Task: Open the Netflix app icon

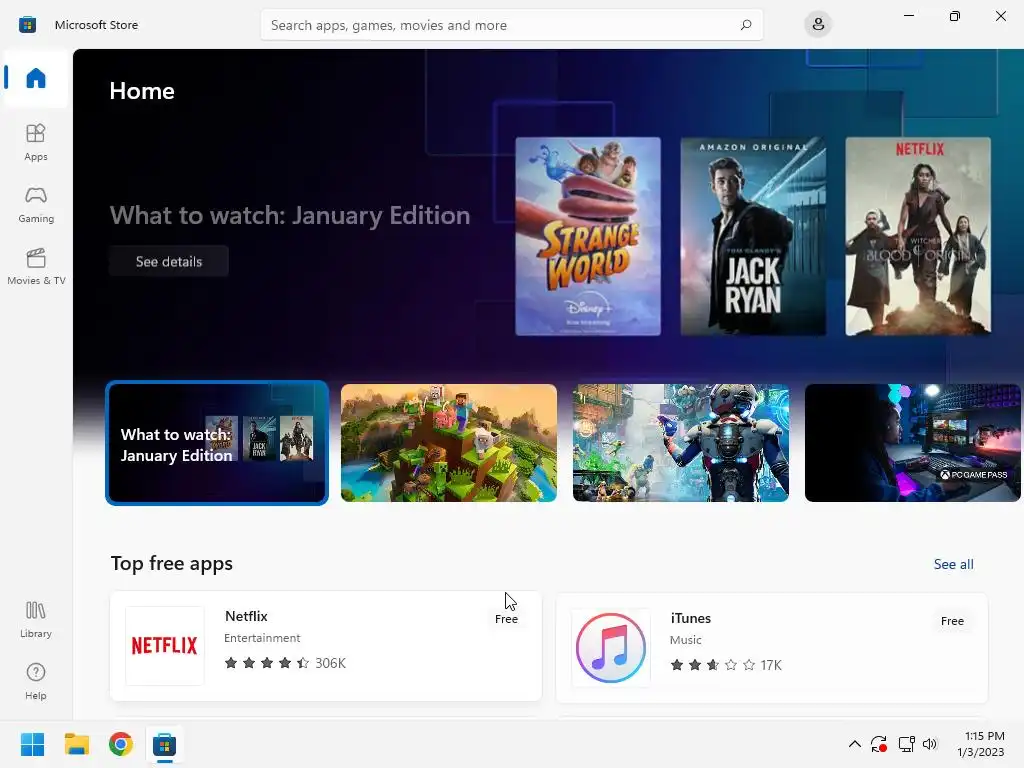Action: coord(165,646)
